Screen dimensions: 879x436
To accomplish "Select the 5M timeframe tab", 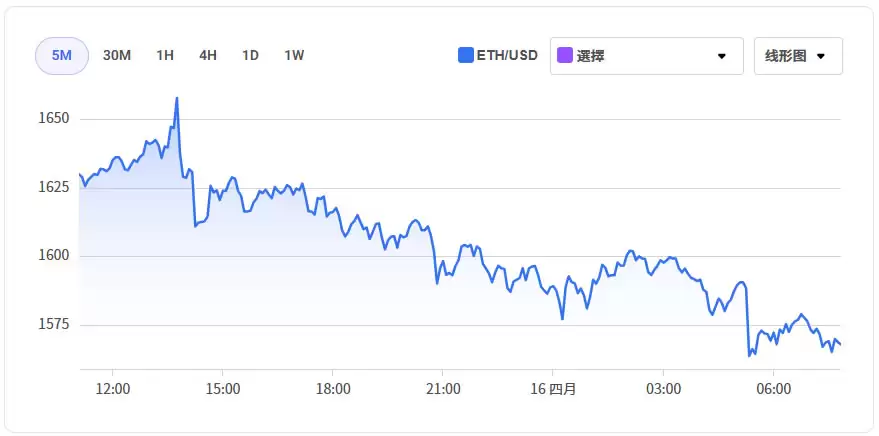I will pos(62,56).
